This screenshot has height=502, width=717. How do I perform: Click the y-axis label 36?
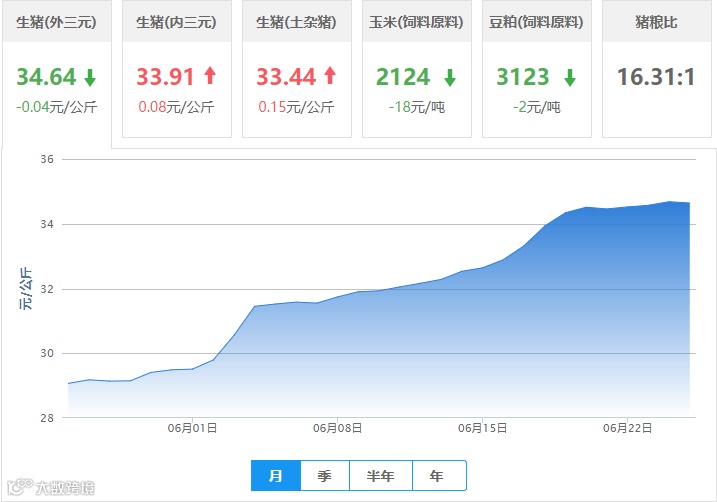coord(47,159)
